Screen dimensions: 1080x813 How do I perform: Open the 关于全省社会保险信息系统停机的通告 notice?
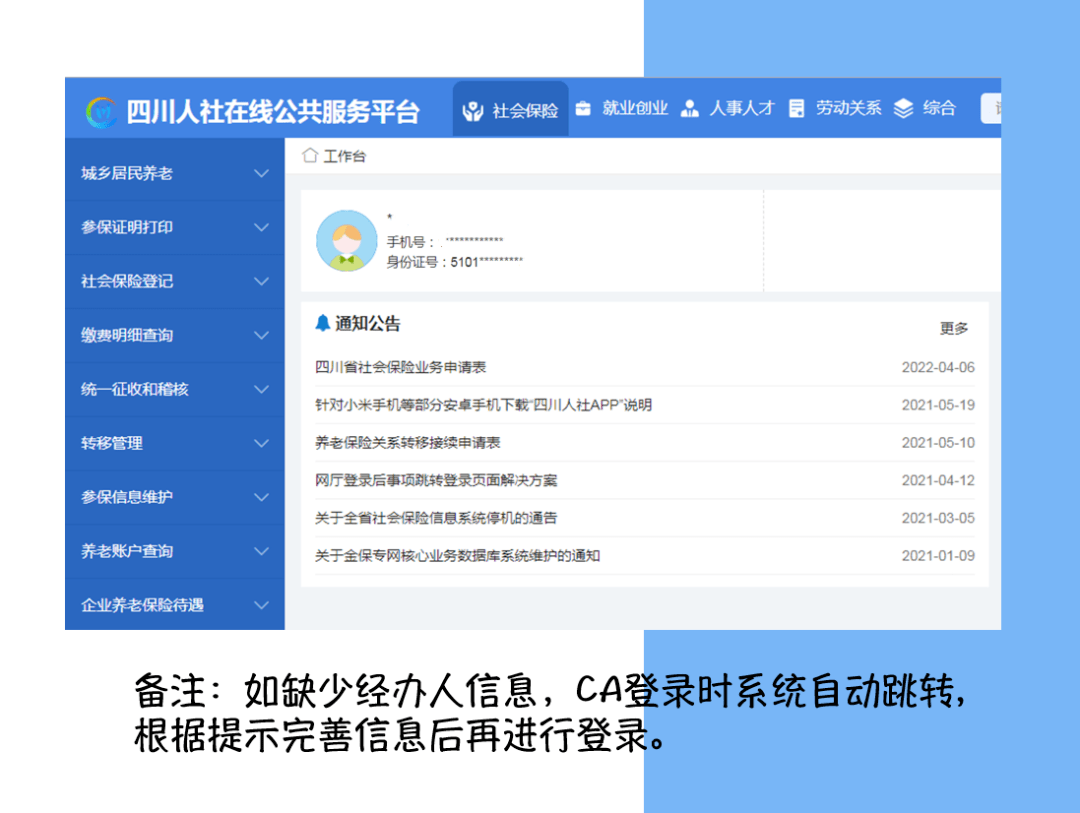(x=434, y=518)
